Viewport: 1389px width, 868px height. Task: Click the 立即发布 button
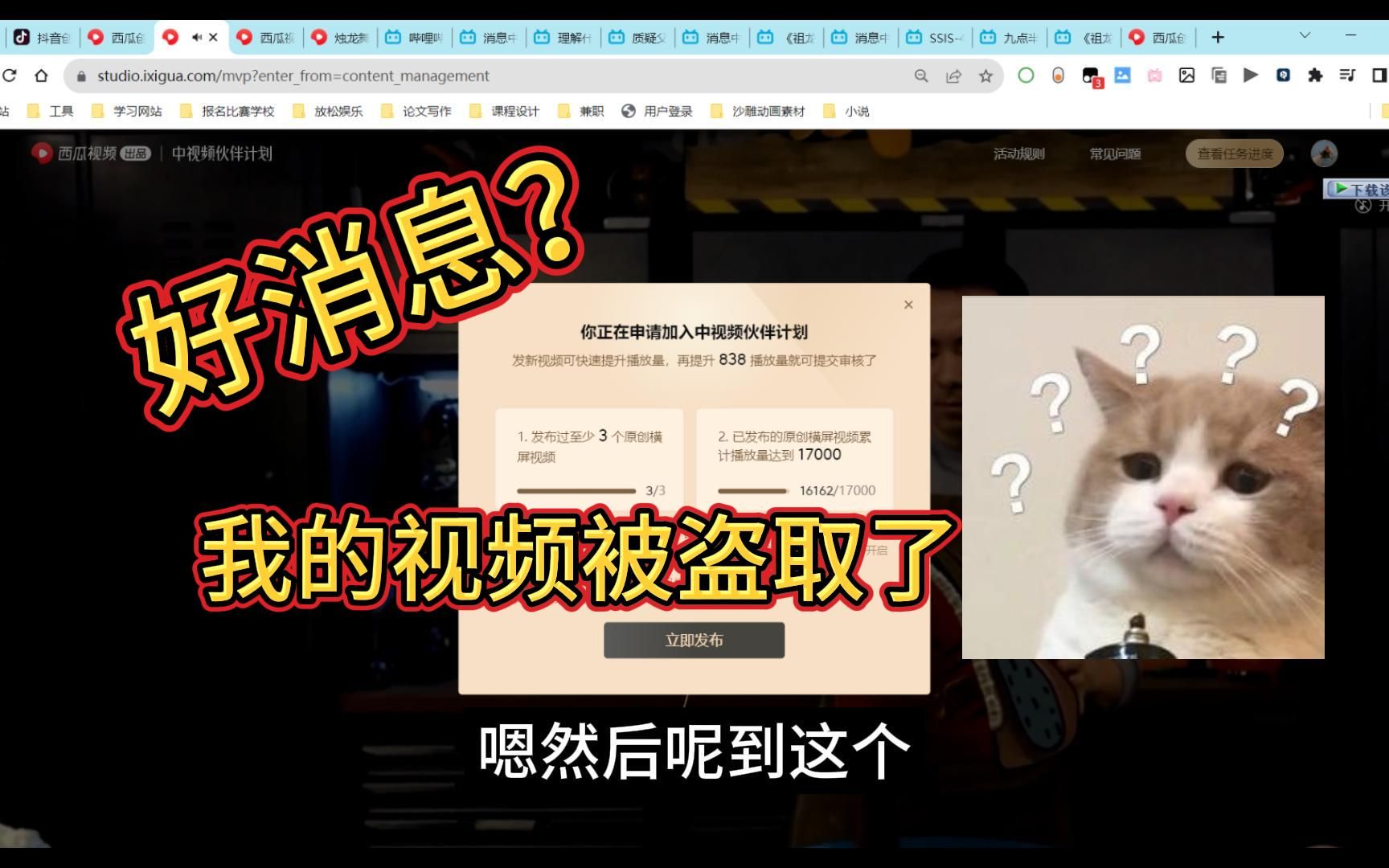coord(694,640)
